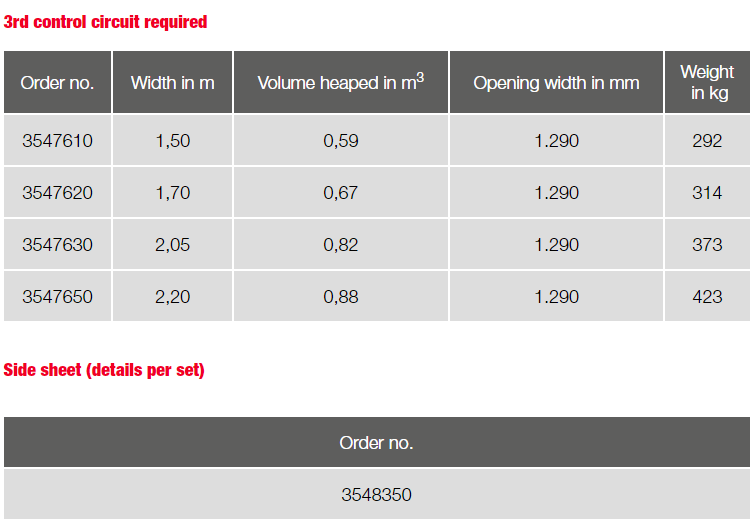Click the 'Opening width in mm' header
Screen dimensions: 752x521
pos(556,83)
